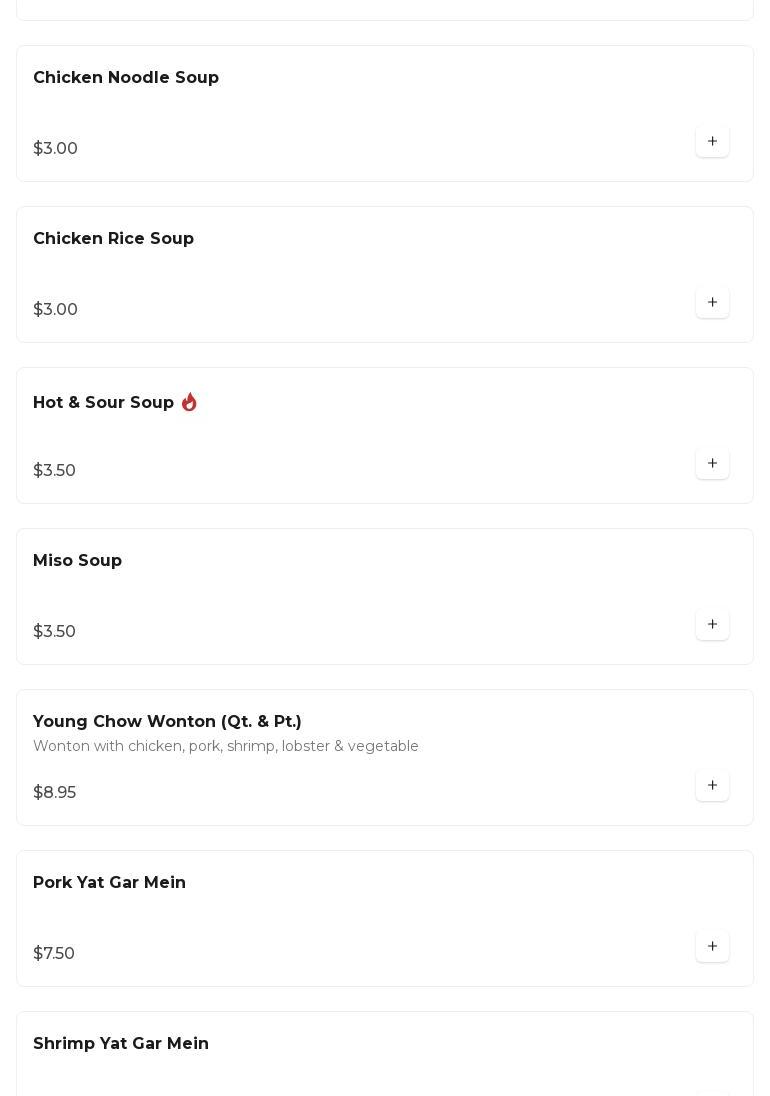Open the Miso Soup item title
The image size is (770, 1096).
tap(78, 561)
